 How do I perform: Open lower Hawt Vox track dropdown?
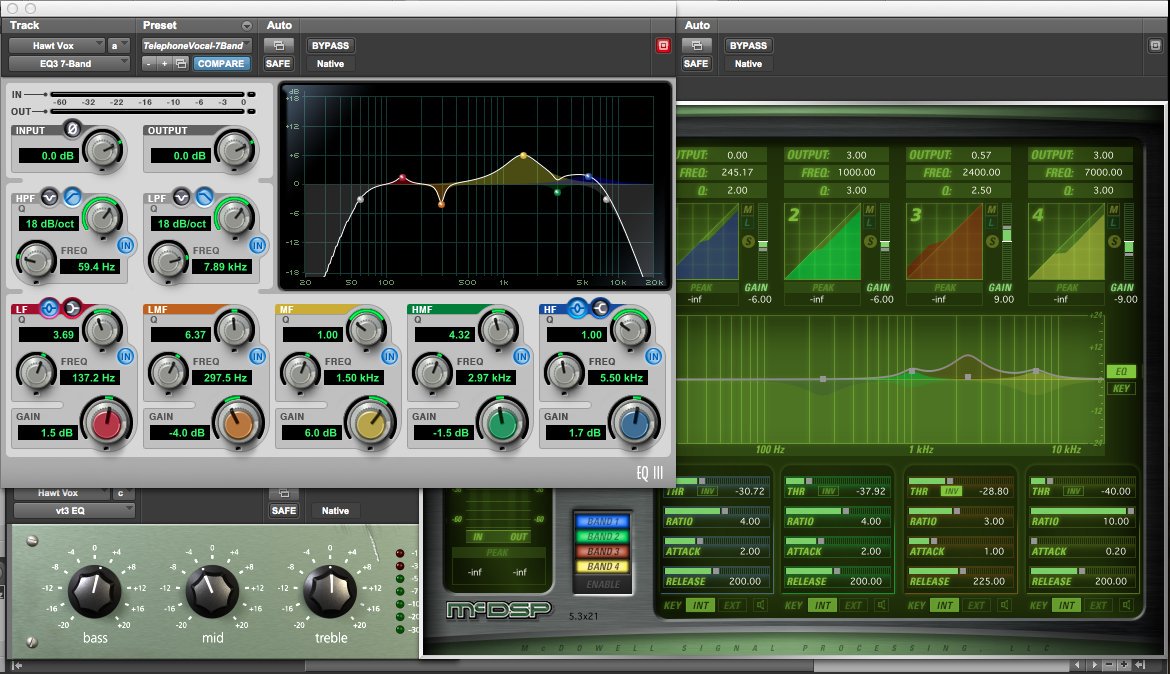point(61,493)
